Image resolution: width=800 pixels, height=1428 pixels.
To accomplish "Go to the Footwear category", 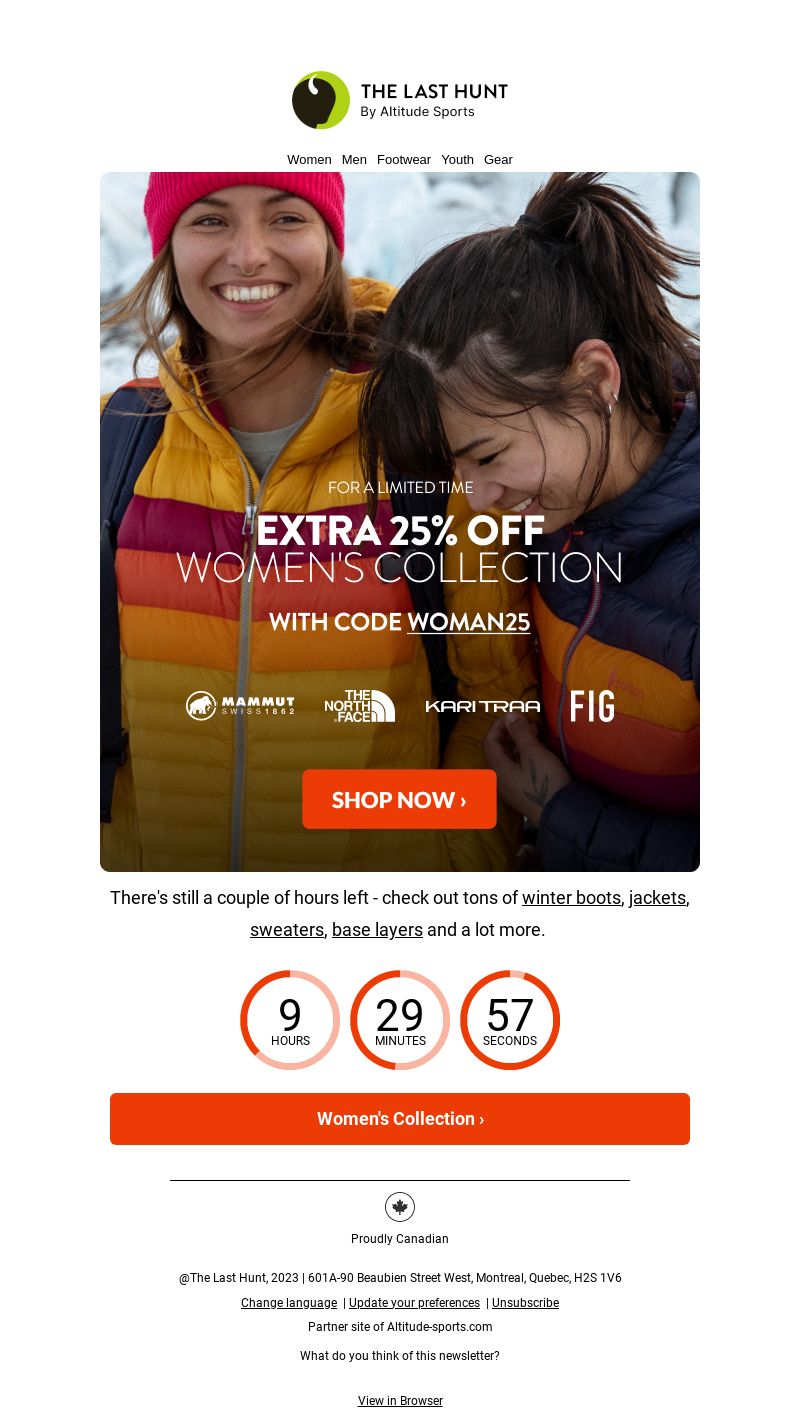I will click(x=404, y=160).
